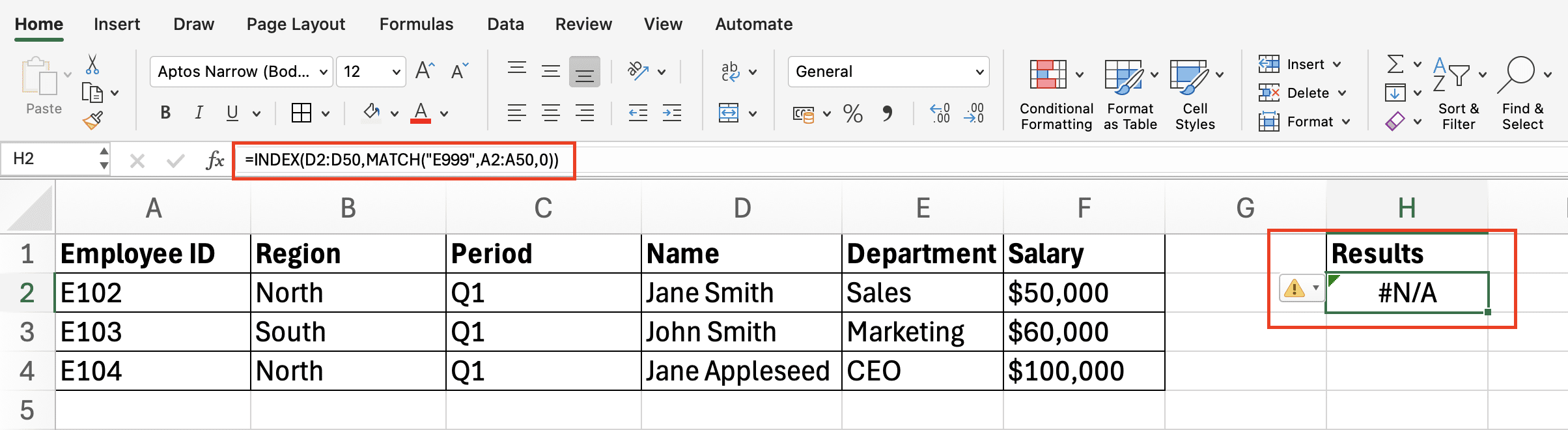Click Decrease Decimal icon
The width and height of the screenshot is (1568, 430).
(x=973, y=113)
